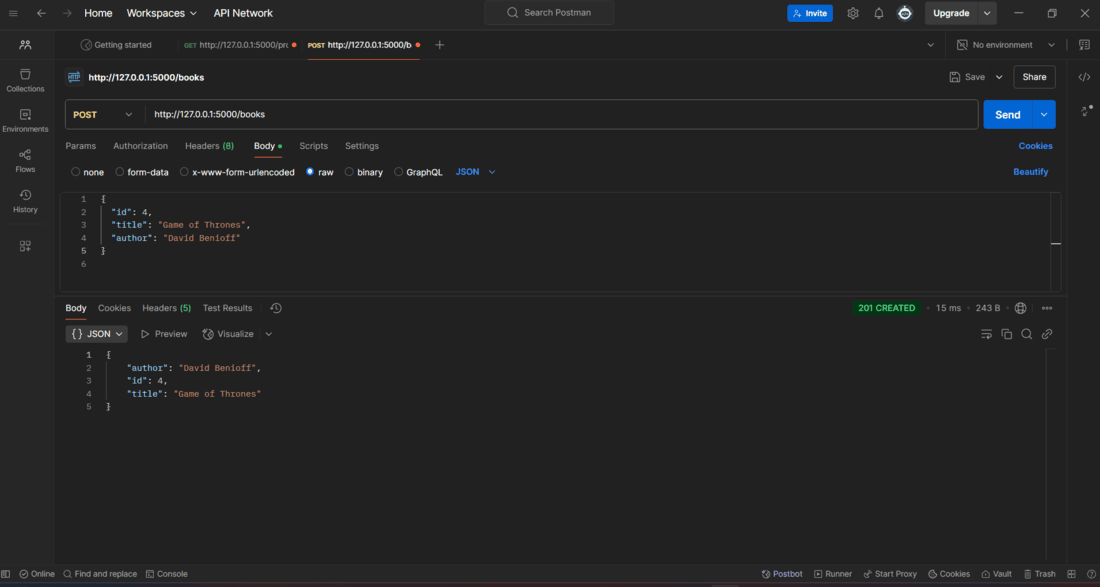Switch to response Test Results tab
The image size is (1100, 587).
(227, 308)
